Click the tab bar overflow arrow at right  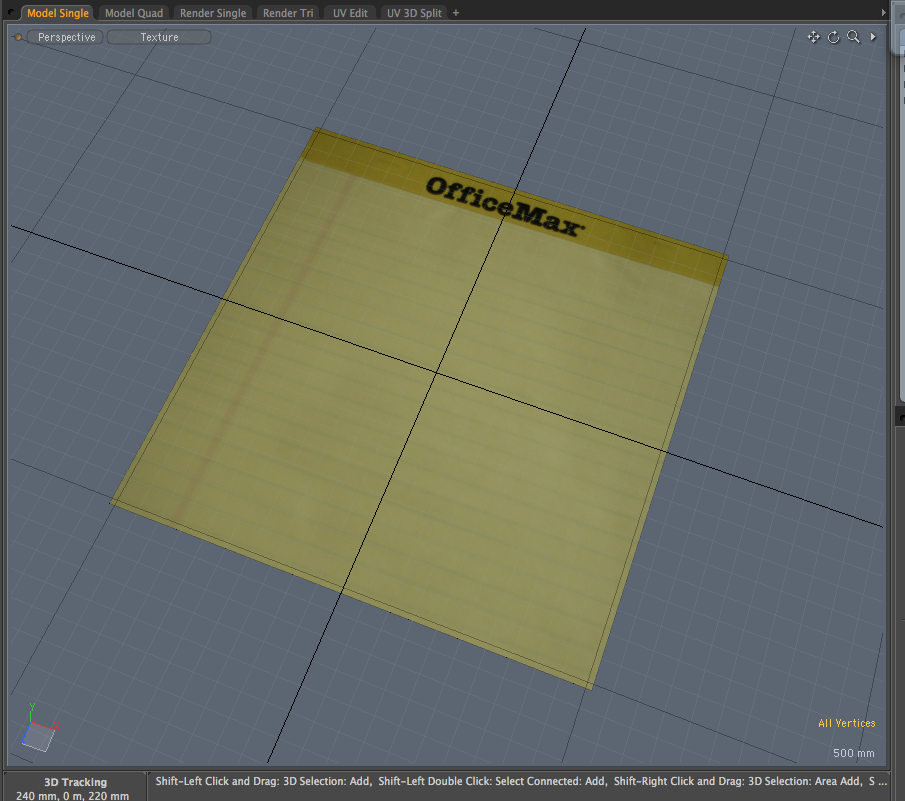(x=883, y=13)
